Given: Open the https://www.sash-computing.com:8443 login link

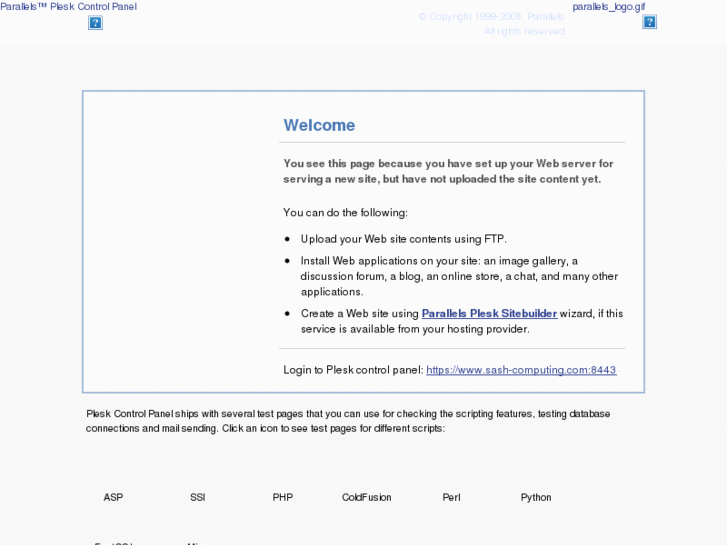Looking at the screenshot, I should [521, 370].
